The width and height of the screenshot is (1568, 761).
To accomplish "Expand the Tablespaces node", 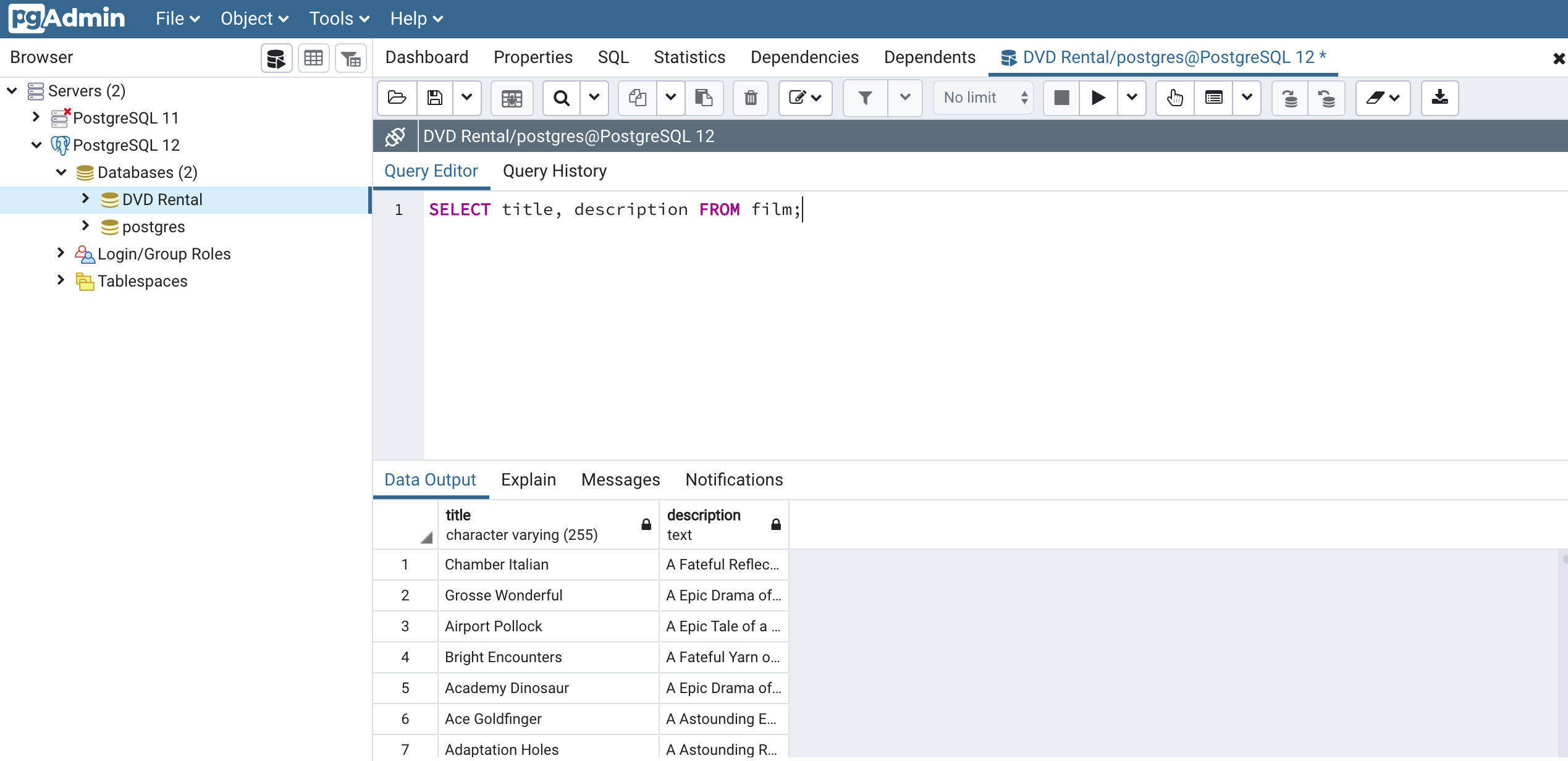I will (x=61, y=280).
